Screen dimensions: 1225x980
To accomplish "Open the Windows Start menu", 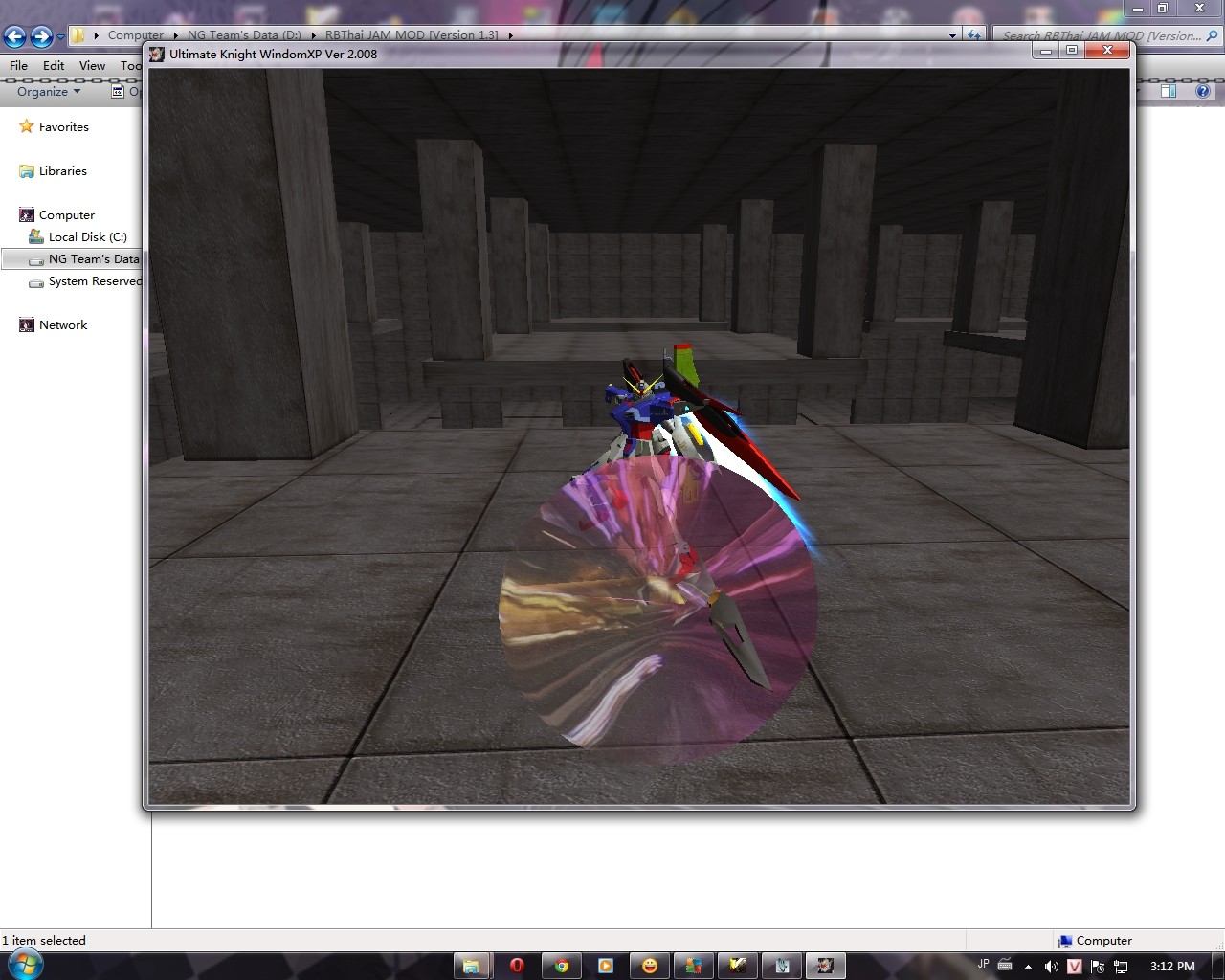I will click(26, 964).
